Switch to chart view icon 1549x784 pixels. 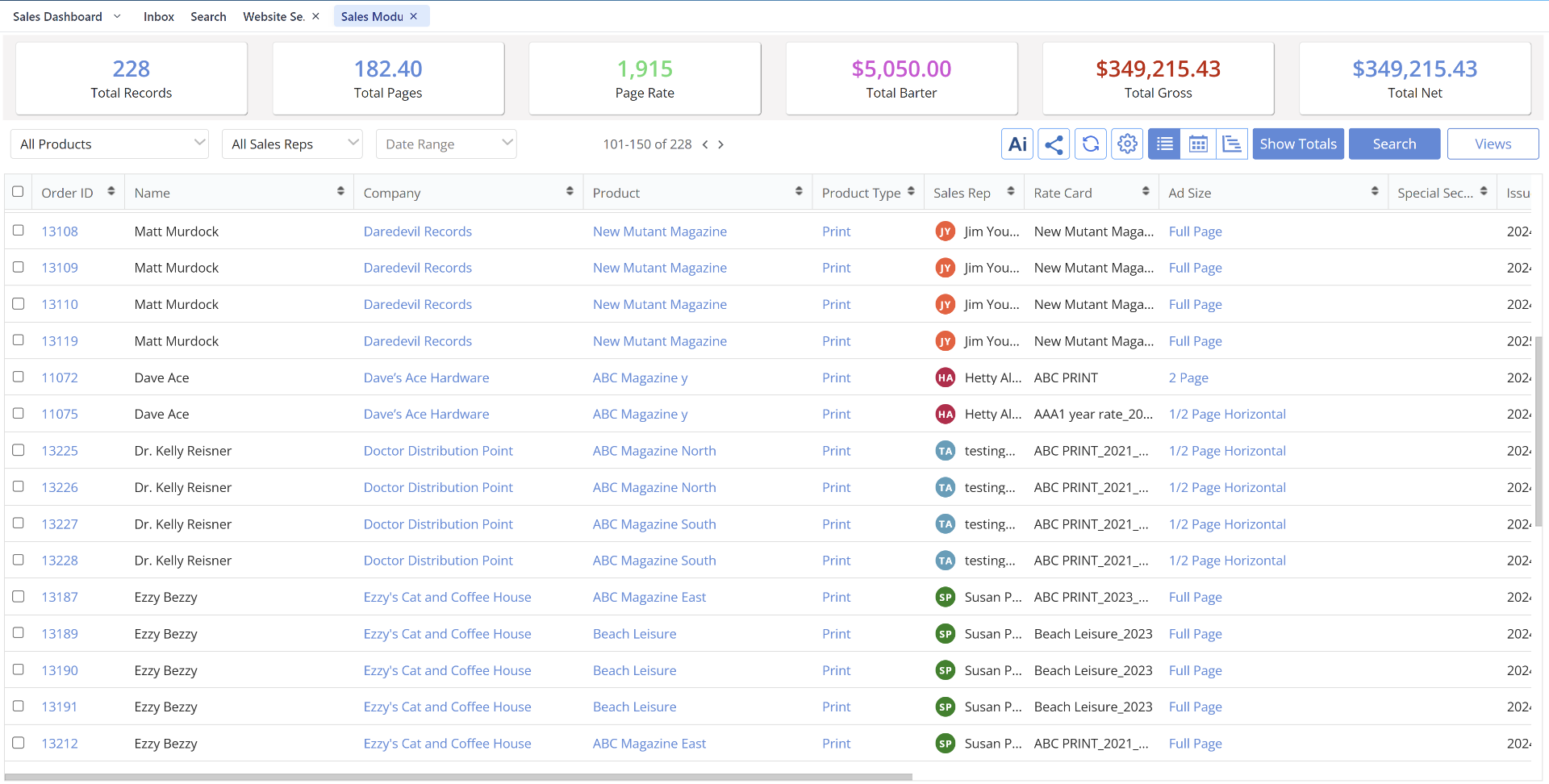1232,144
